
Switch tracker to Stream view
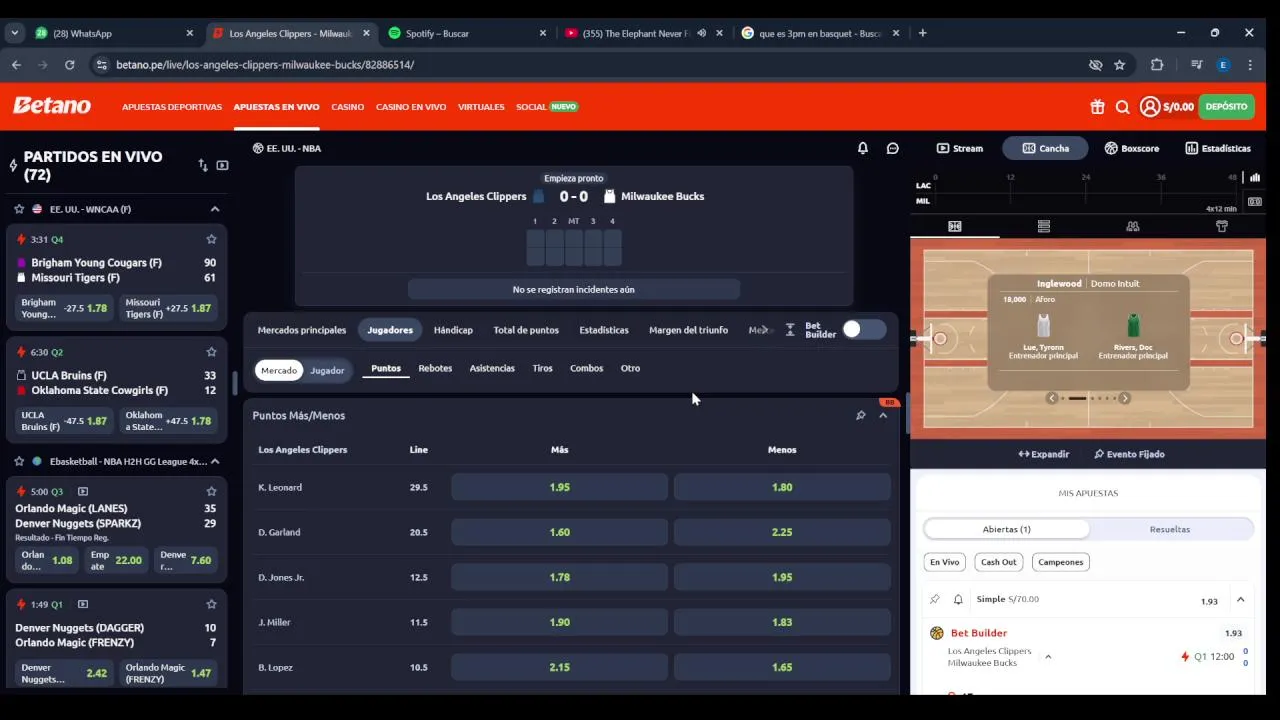(x=959, y=148)
